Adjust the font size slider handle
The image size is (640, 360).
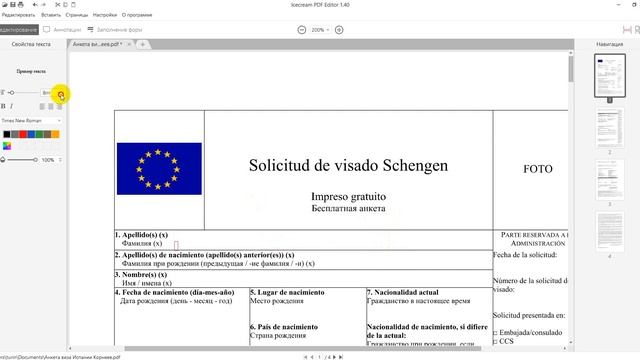(11, 93)
